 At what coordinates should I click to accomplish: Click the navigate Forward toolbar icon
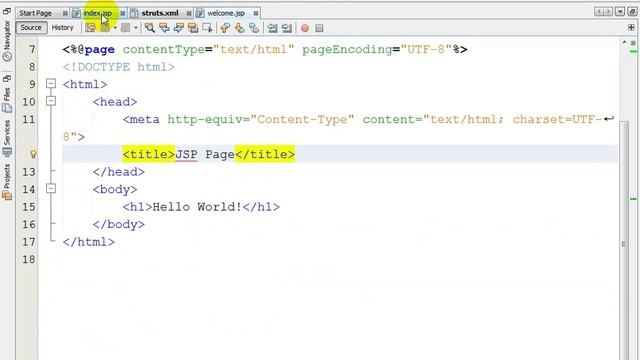click(125, 28)
